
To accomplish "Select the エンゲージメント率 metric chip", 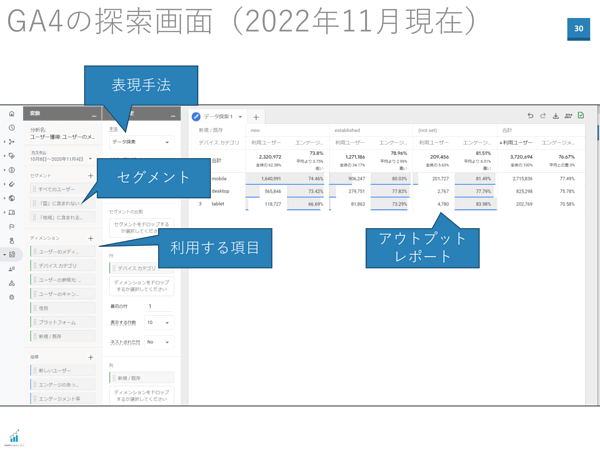I will point(62,399).
